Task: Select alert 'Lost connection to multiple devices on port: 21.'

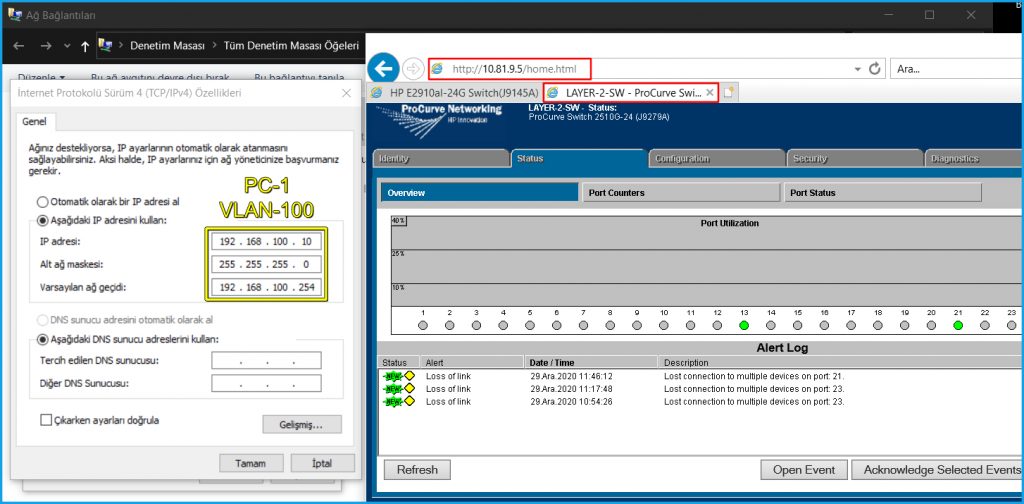Action: coord(754,376)
